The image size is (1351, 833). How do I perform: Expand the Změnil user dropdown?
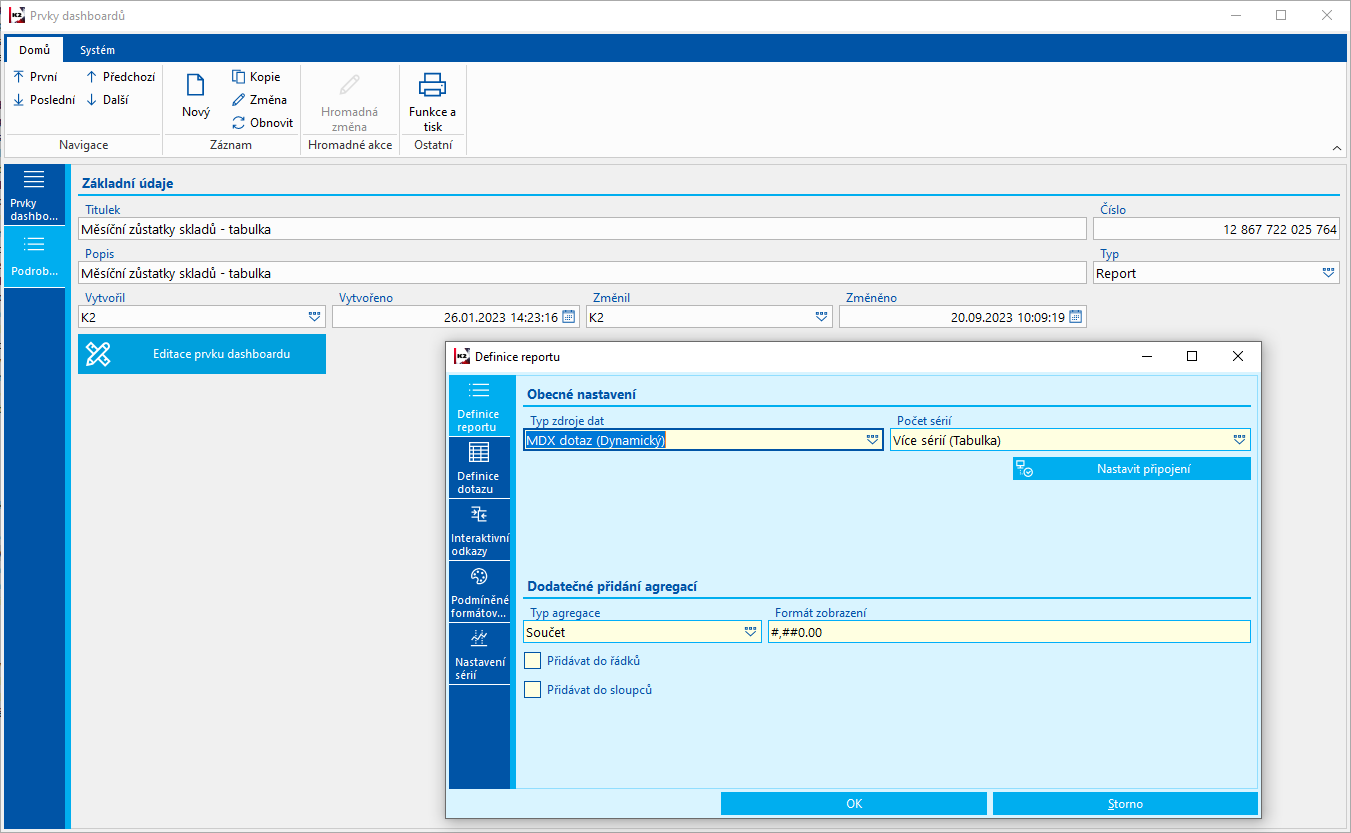pos(822,317)
